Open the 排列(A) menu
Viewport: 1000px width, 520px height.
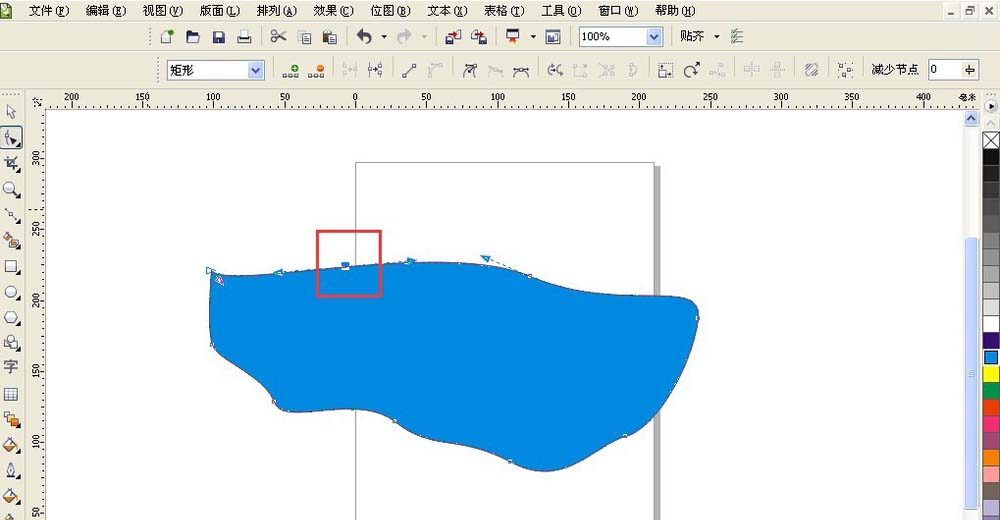(x=277, y=11)
